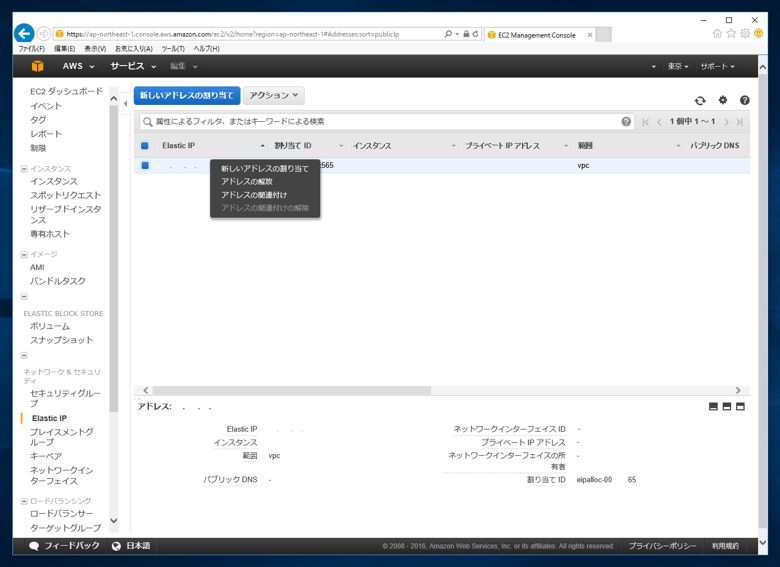Click the browser URL address field
This screenshot has height=567, width=780.
tap(247, 34)
